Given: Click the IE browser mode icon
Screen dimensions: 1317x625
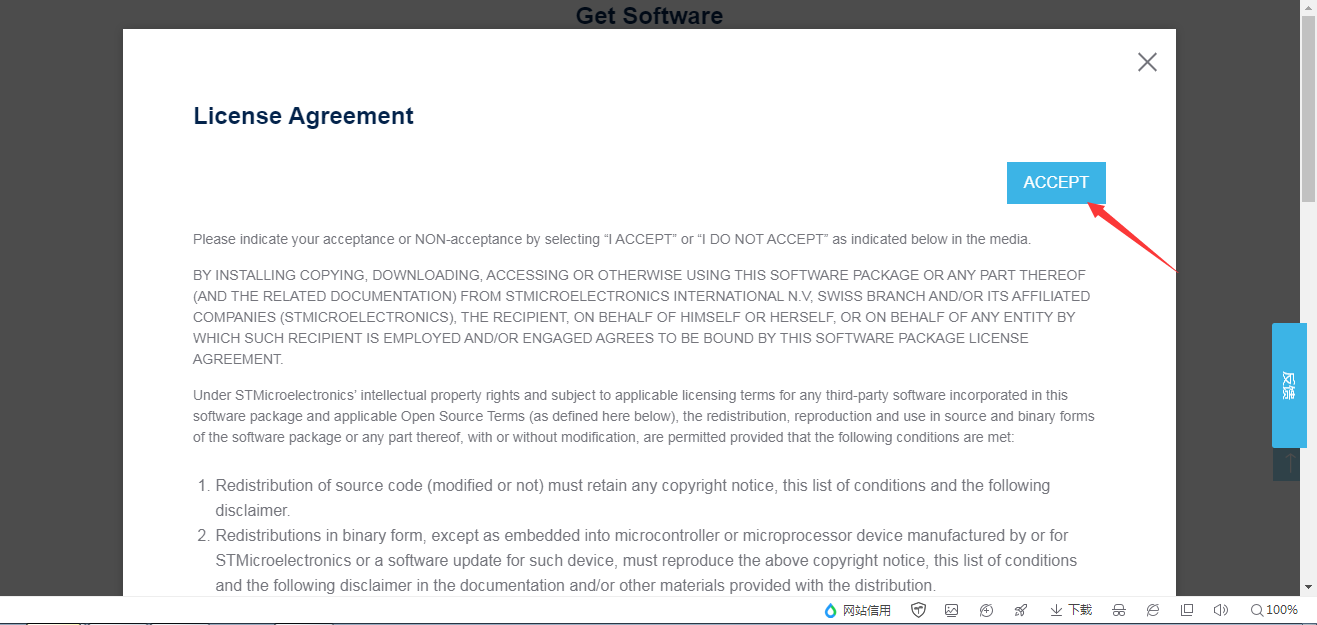Looking at the screenshot, I should [x=1153, y=610].
